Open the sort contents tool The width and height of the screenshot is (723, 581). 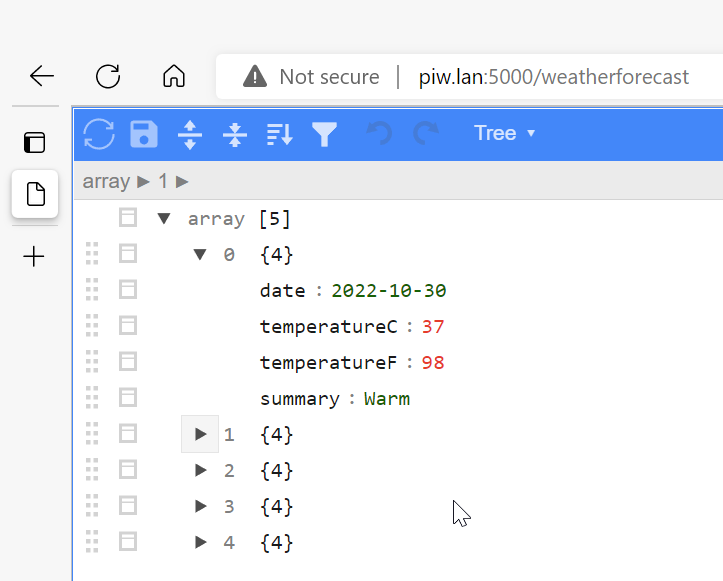click(279, 134)
